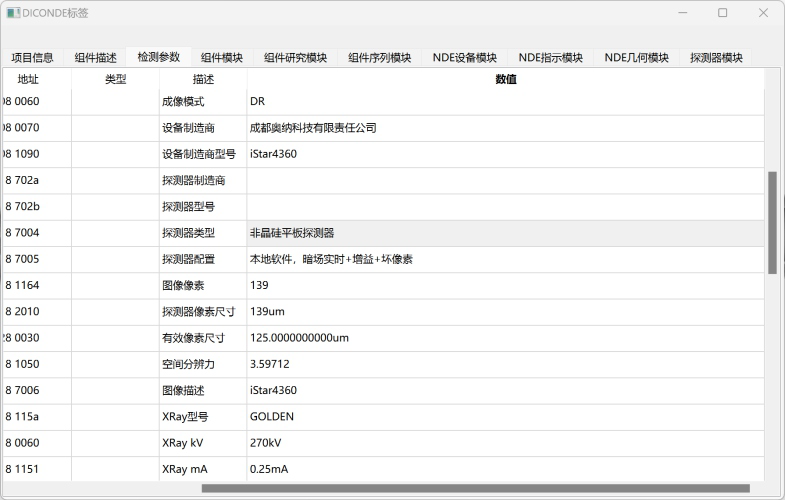Image resolution: width=785 pixels, height=500 pixels.
Task: Click the 地址 column header
Action: pos(28,79)
